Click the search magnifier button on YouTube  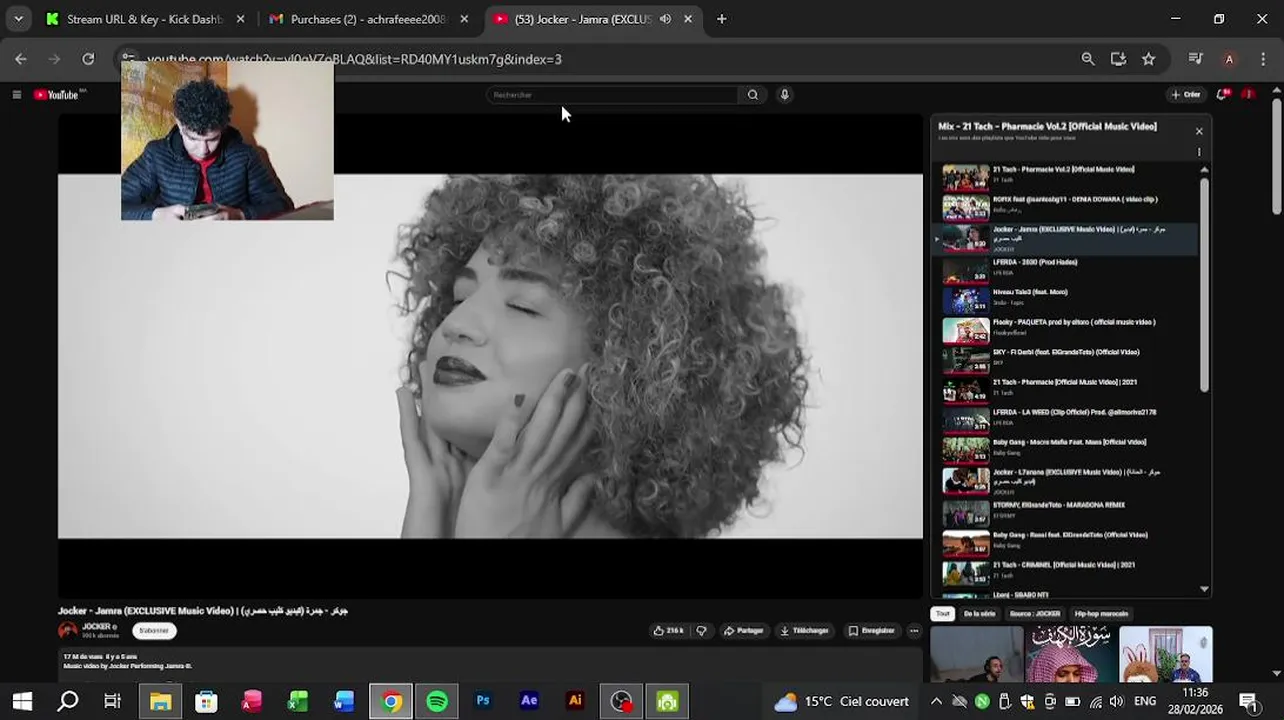point(753,95)
